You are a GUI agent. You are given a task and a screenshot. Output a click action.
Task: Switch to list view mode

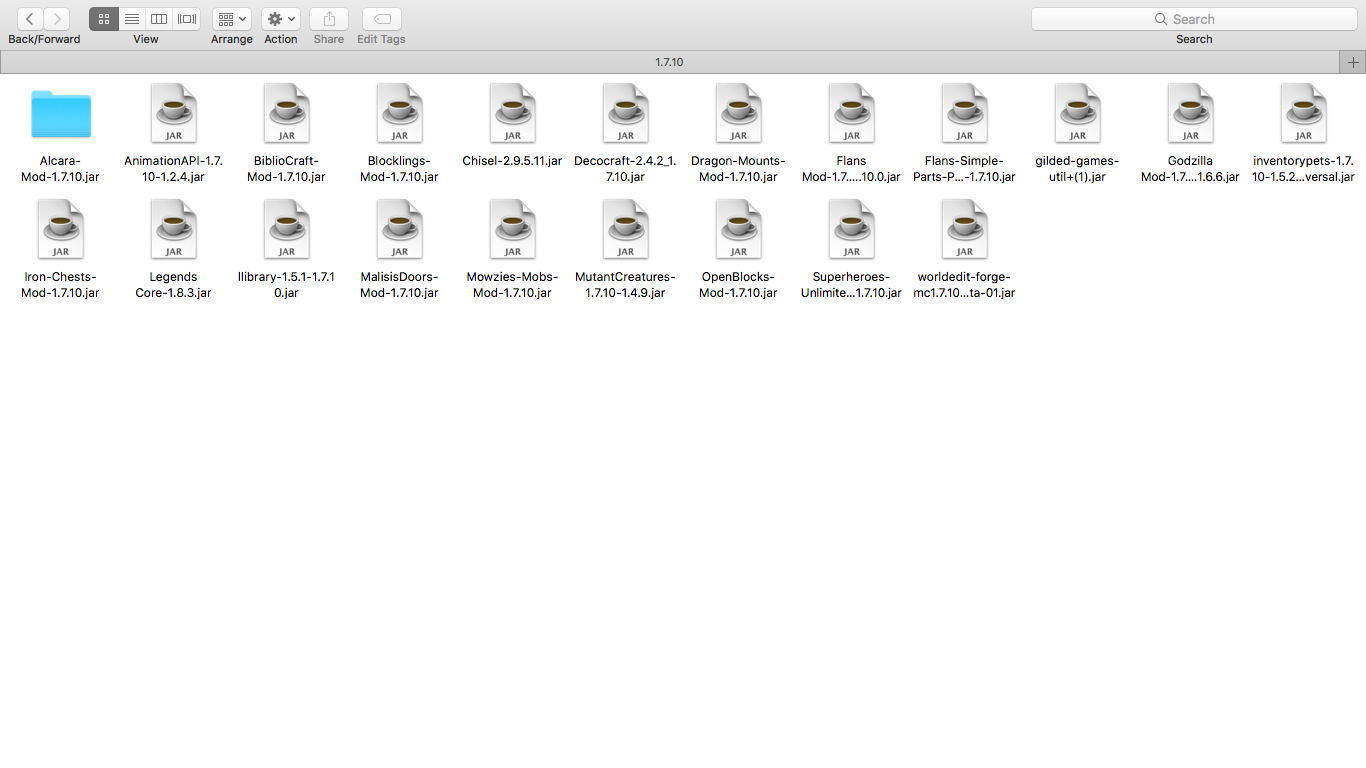131,19
